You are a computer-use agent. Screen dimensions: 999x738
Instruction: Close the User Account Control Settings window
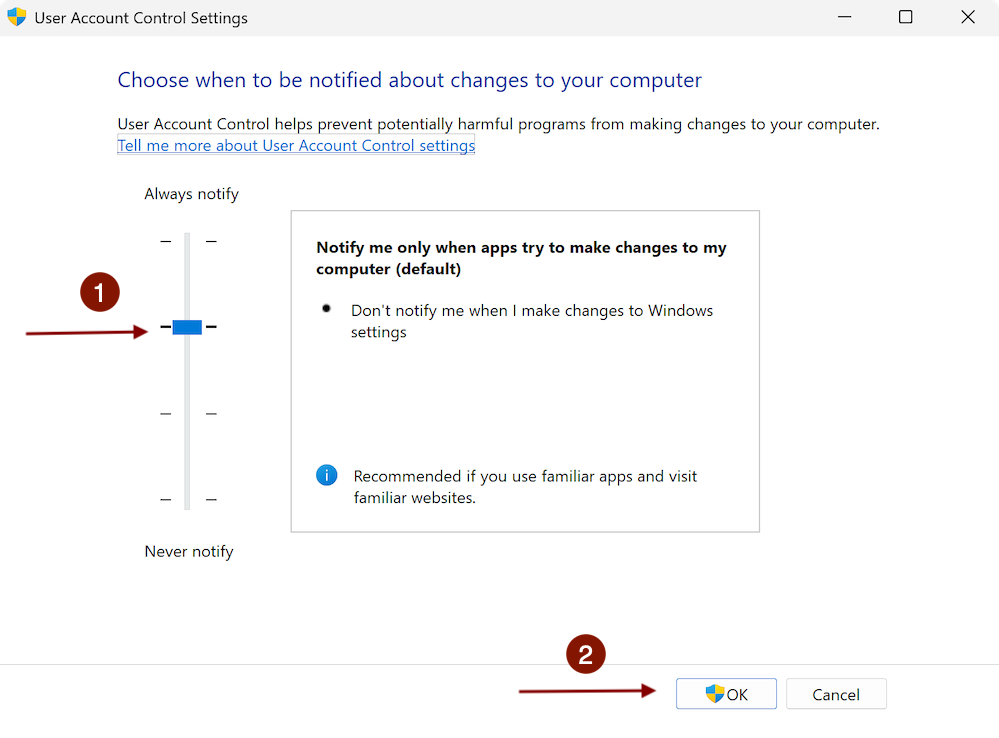968,17
